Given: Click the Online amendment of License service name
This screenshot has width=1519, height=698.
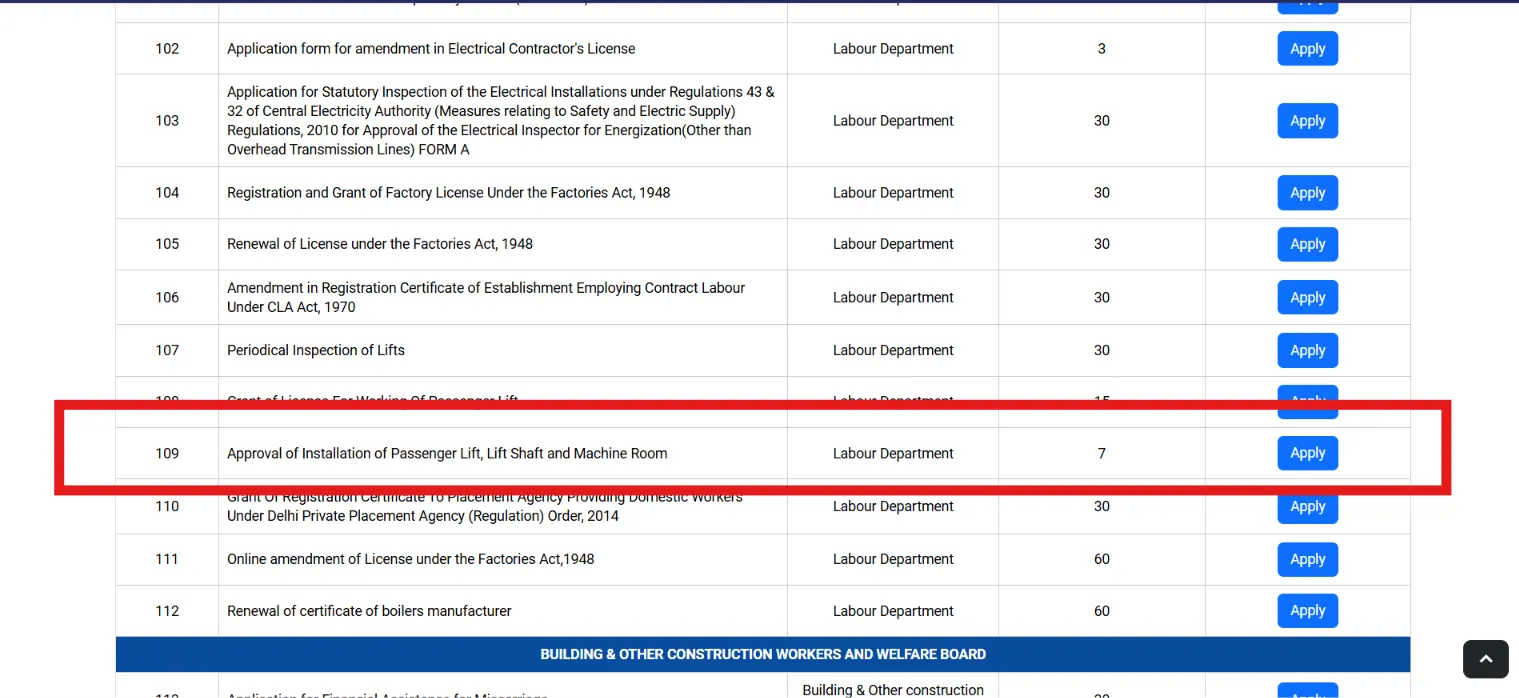Looking at the screenshot, I should click(x=411, y=559).
